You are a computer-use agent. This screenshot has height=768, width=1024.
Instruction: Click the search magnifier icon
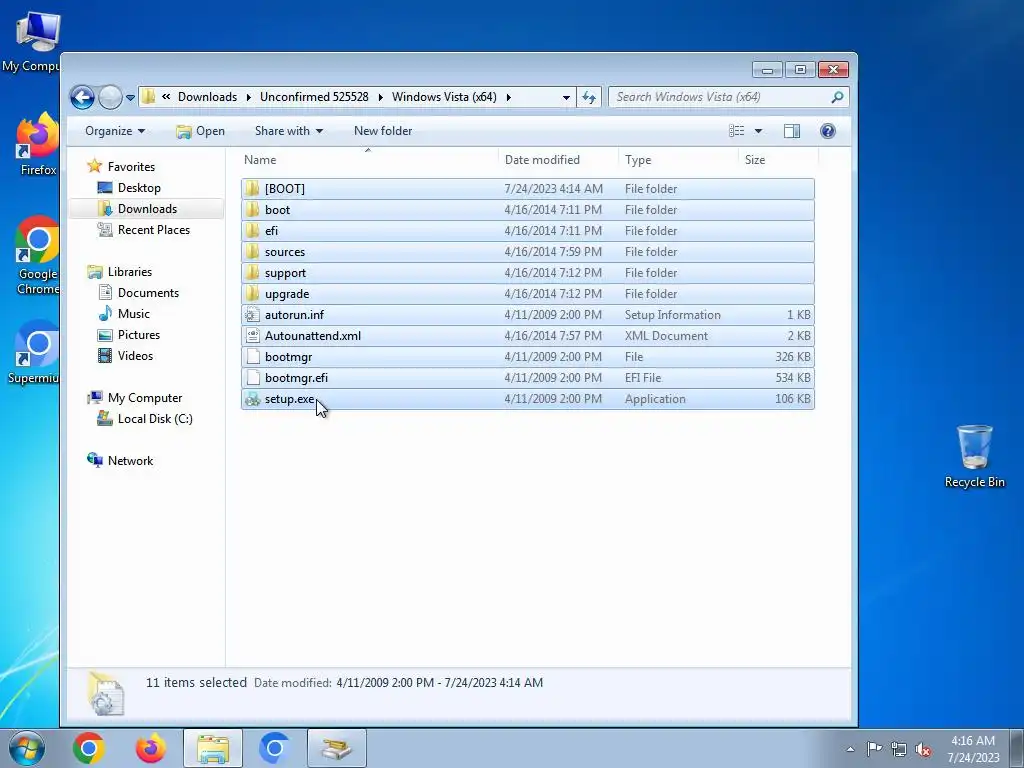pyautogui.click(x=837, y=97)
